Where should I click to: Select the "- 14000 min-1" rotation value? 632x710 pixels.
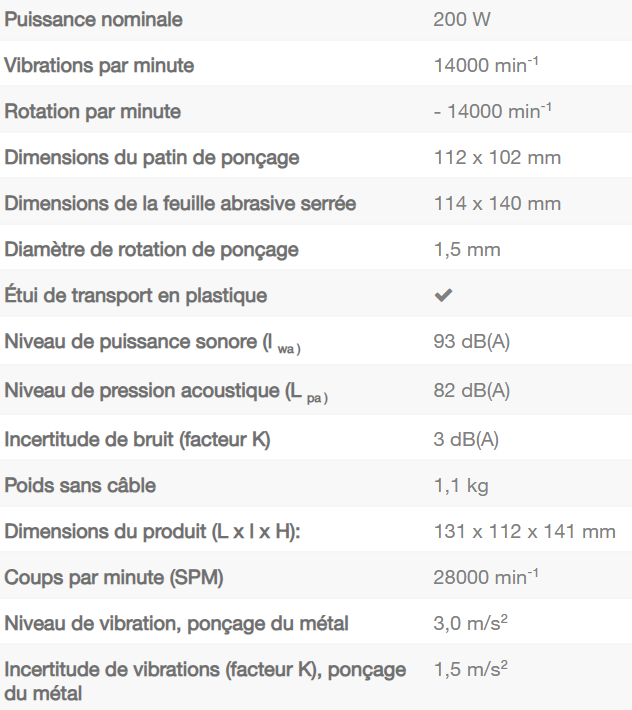click(493, 112)
